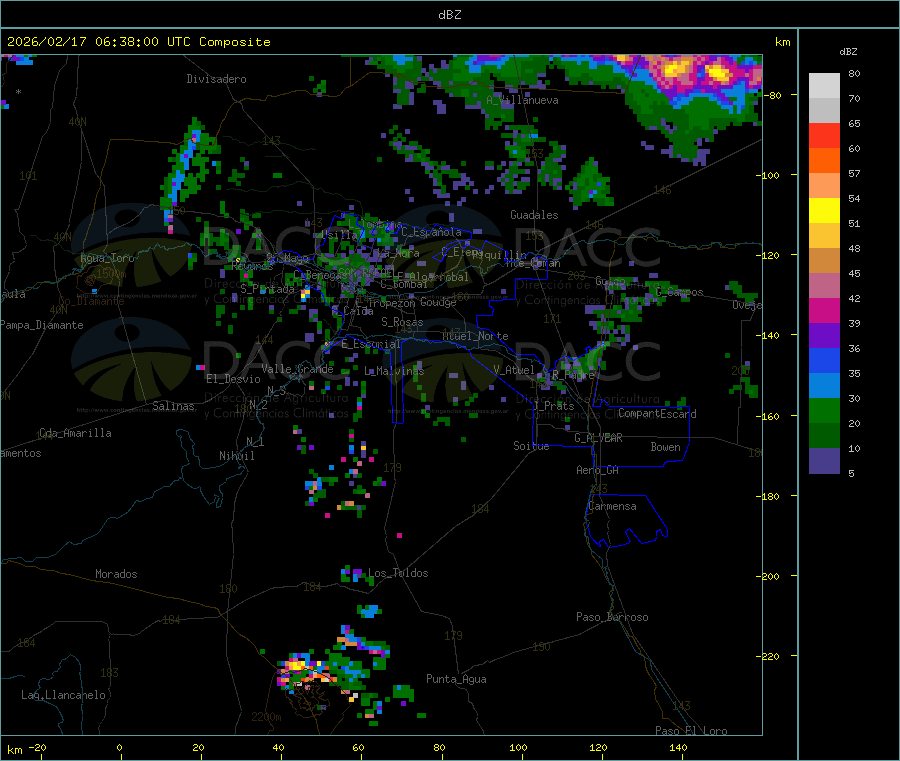Select the 'Guadales' place label

coord(534,215)
